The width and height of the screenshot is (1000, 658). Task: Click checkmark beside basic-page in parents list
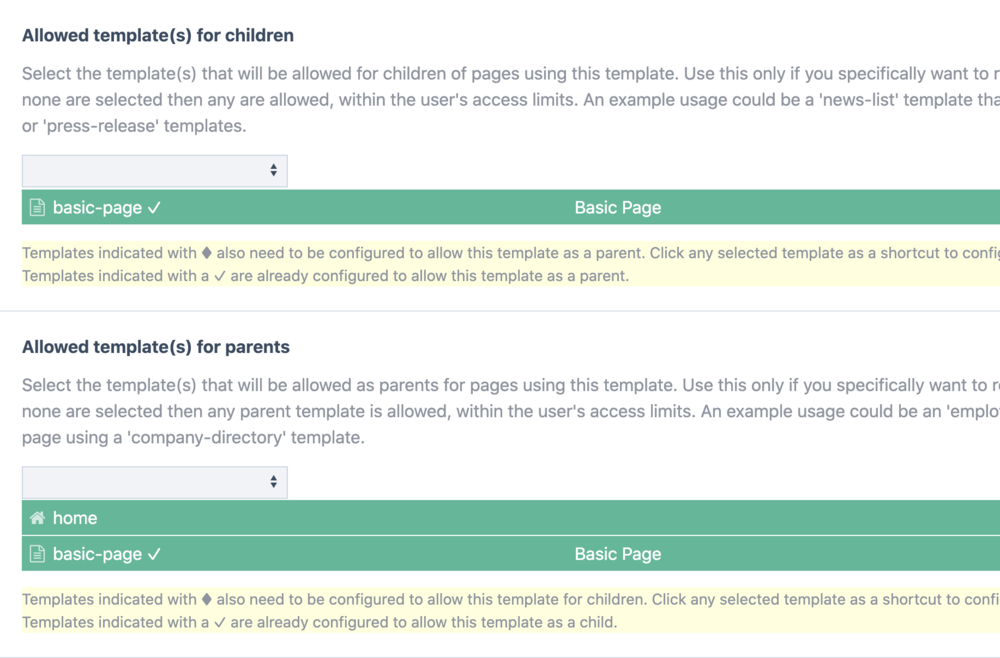point(154,554)
